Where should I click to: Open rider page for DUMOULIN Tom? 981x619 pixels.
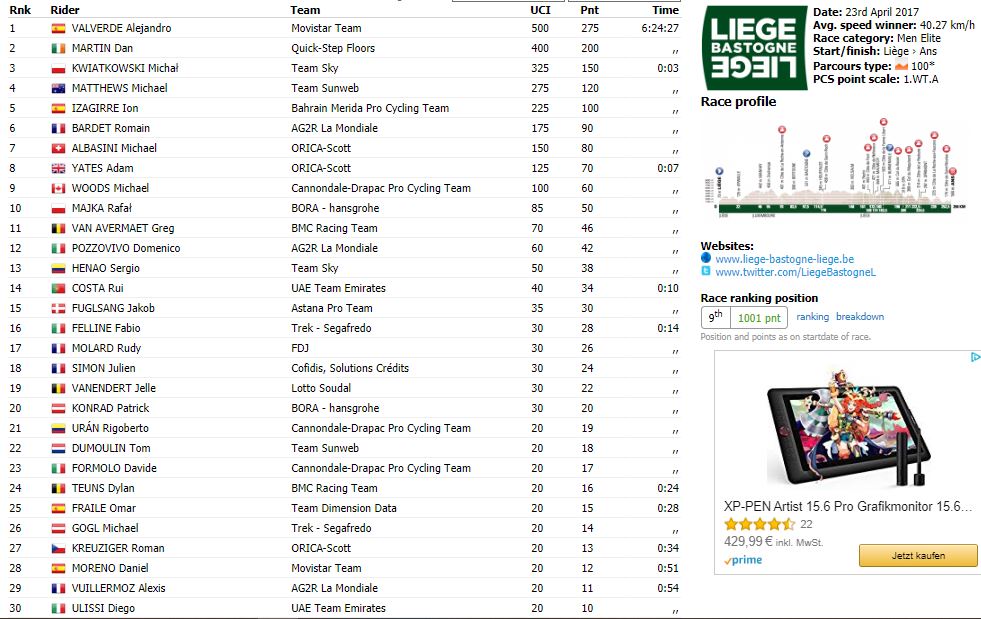coord(111,448)
